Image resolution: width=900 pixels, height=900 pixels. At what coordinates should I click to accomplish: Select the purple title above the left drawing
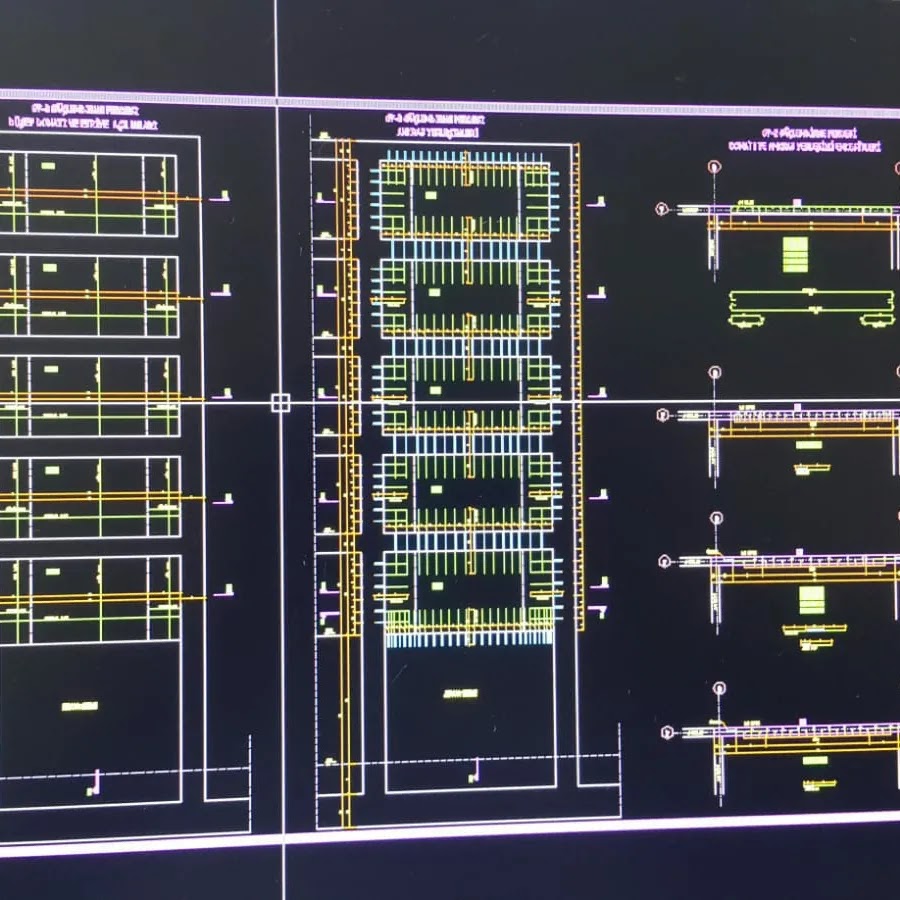(x=84, y=117)
